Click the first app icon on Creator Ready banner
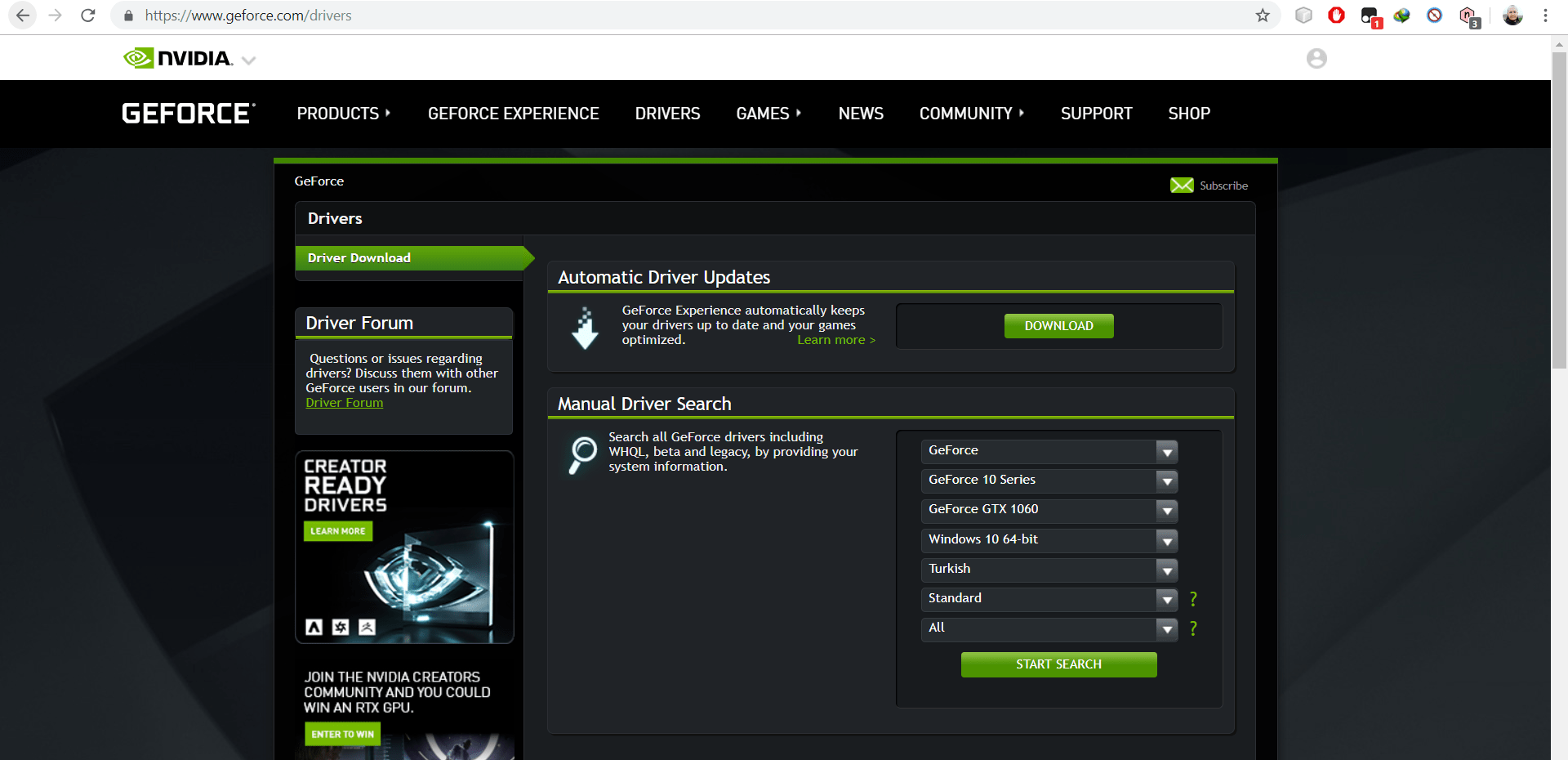 click(314, 627)
